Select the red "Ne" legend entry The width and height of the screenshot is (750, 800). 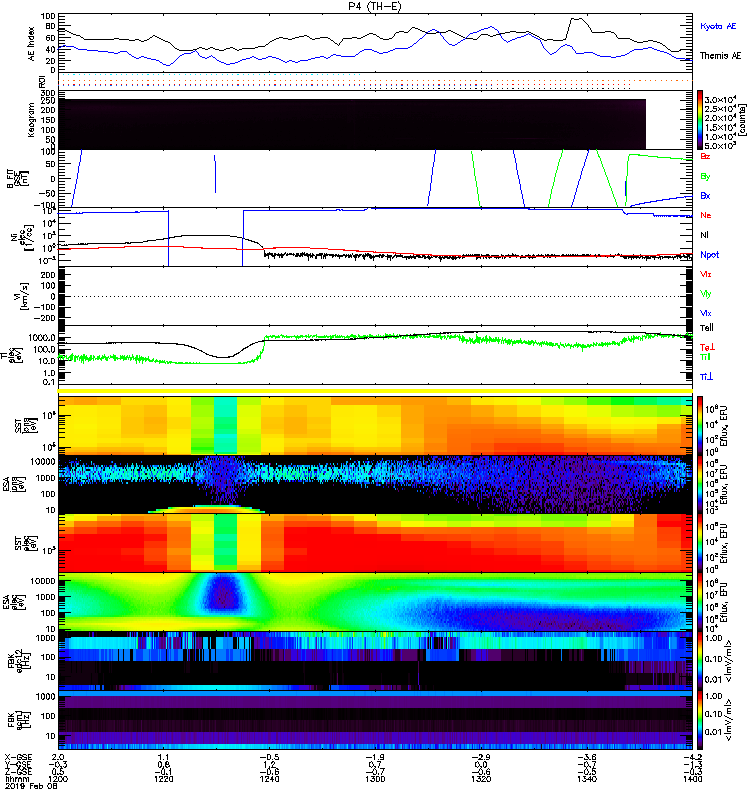706,215
